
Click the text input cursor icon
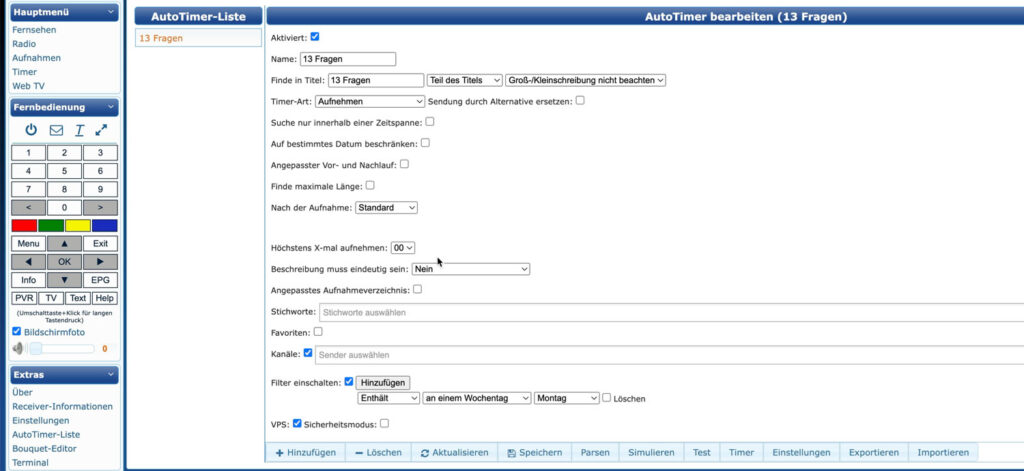click(x=79, y=130)
